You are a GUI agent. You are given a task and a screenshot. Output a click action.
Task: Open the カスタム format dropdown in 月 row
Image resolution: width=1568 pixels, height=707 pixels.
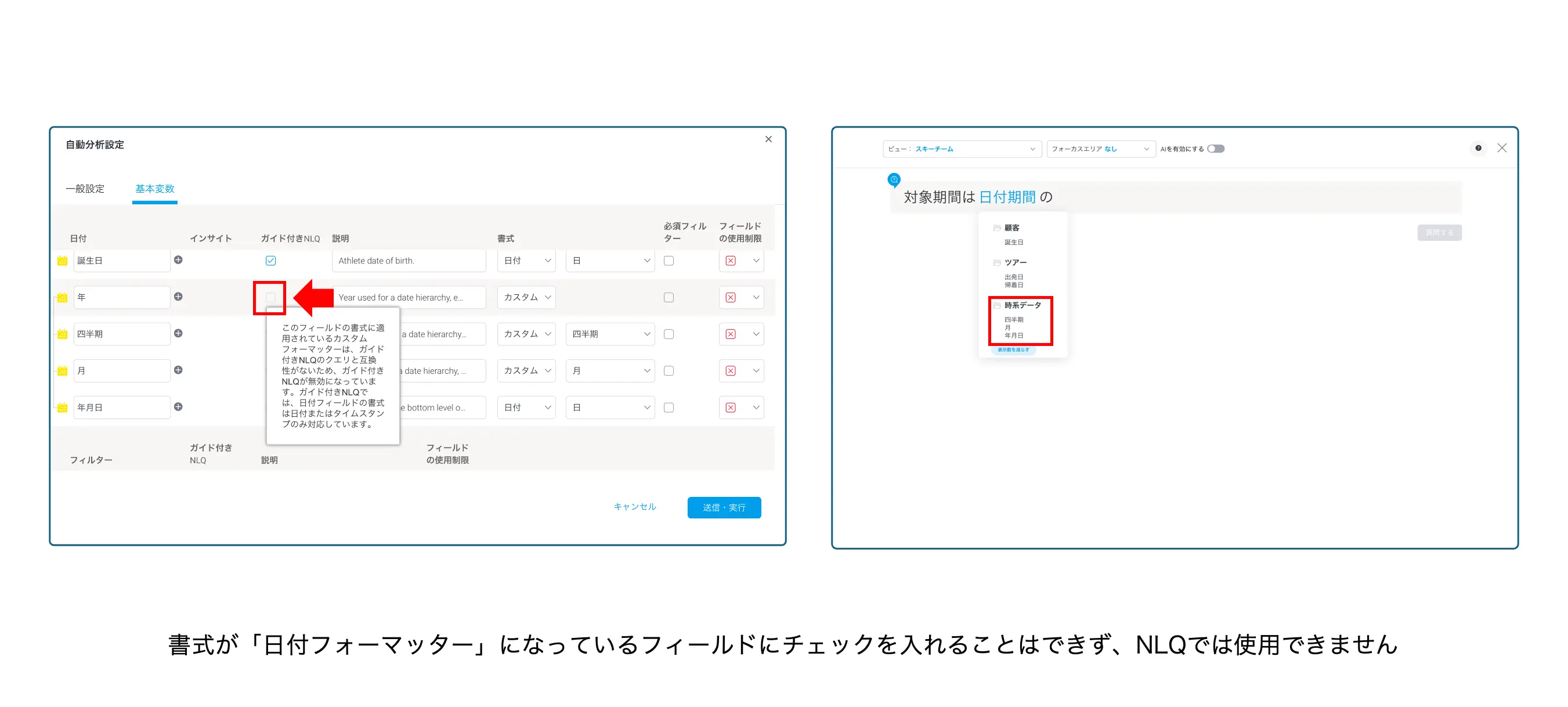526,371
